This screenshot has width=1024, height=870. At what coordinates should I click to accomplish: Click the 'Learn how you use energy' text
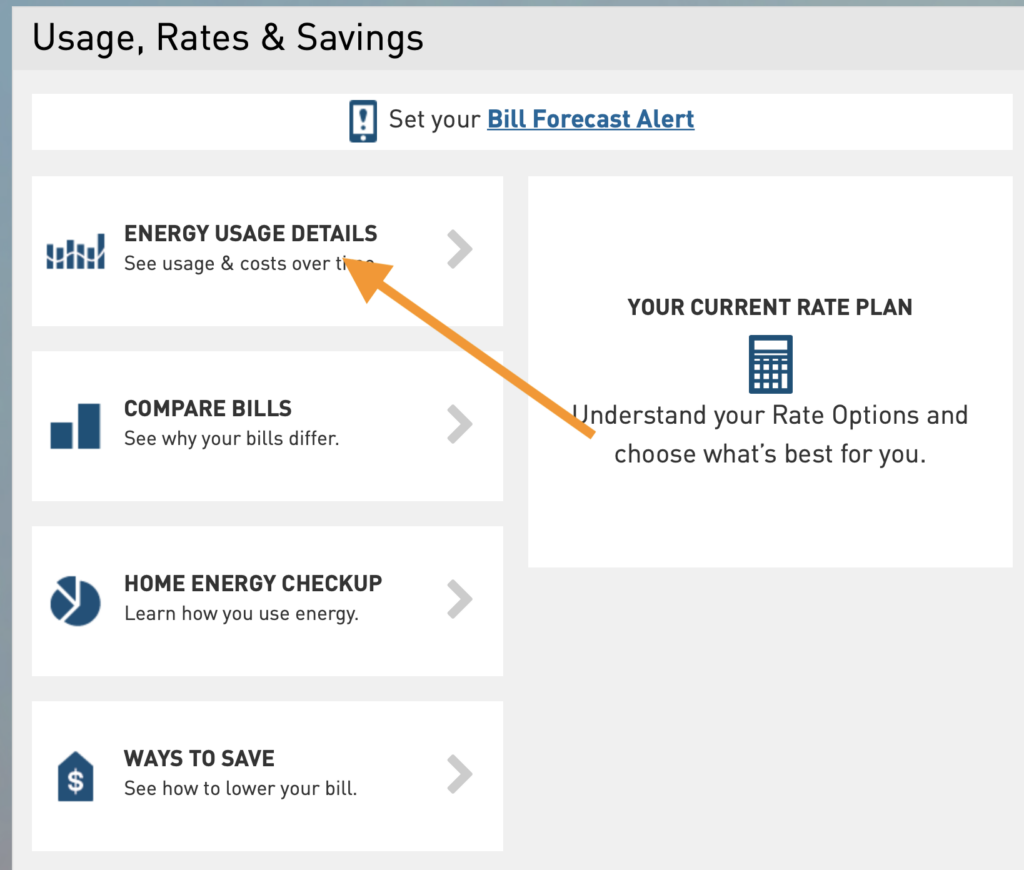[x=241, y=614]
